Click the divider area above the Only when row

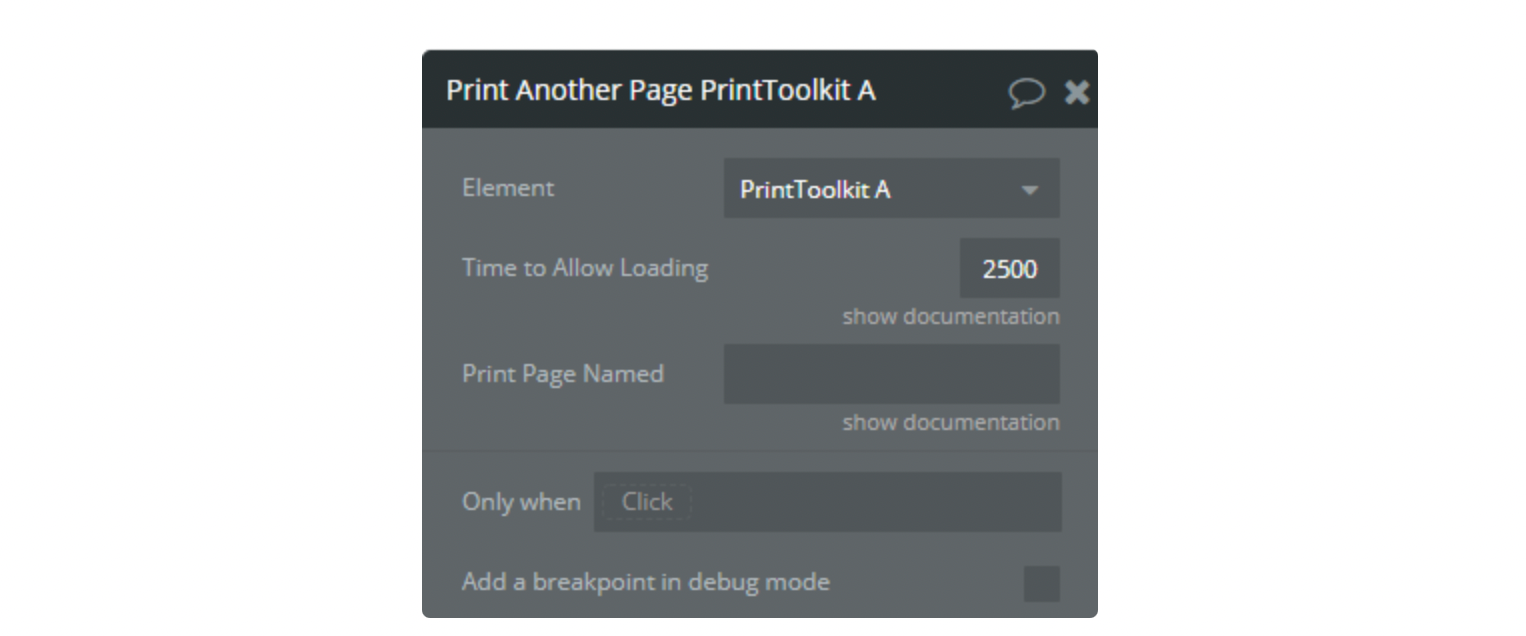[760, 451]
